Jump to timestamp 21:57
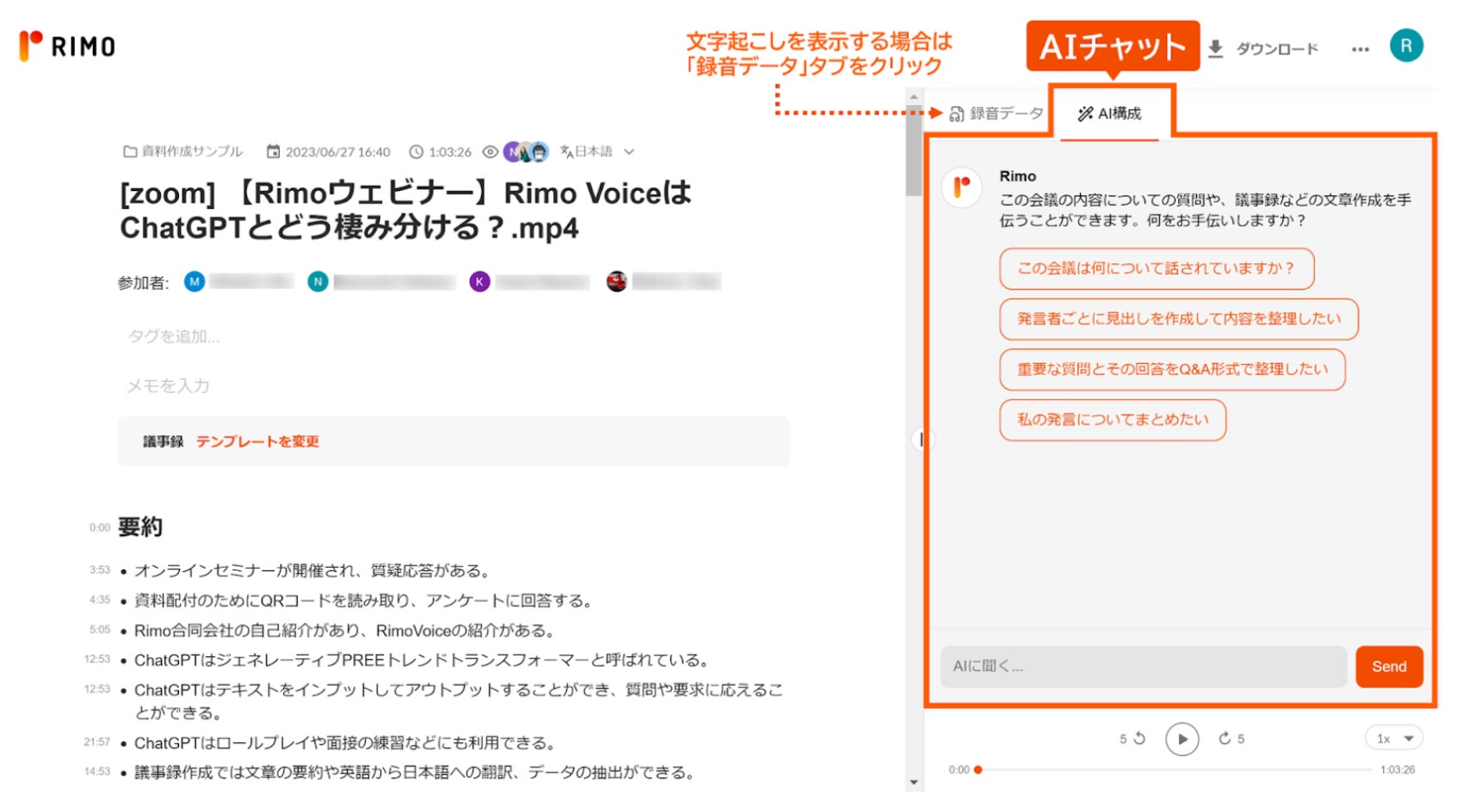 pos(97,741)
